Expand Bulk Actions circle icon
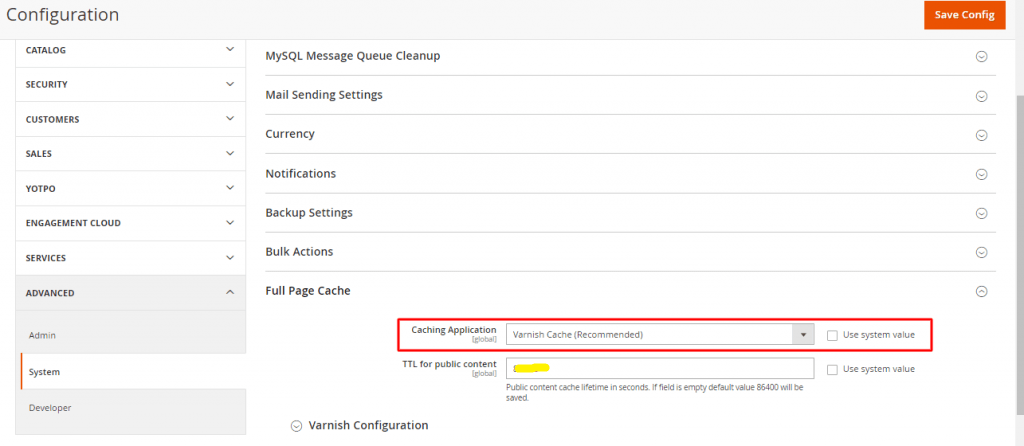Image resolution: width=1024 pixels, height=446 pixels. pos(981,252)
